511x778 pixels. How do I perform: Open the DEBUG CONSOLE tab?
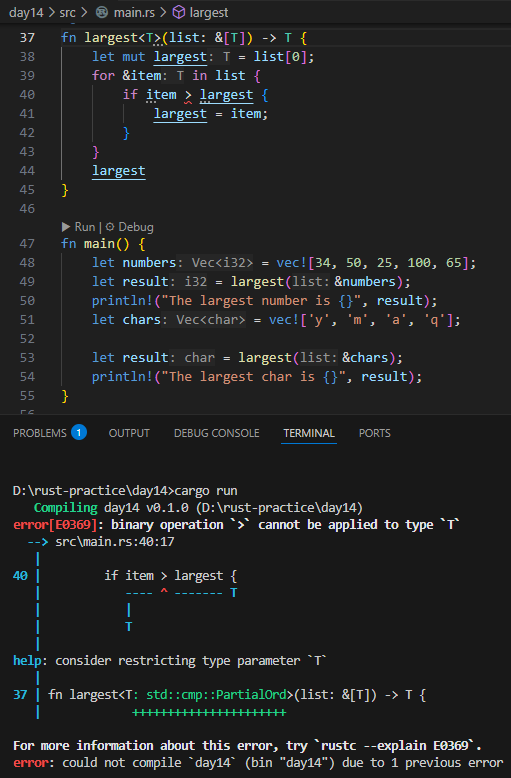[x=216, y=433]
